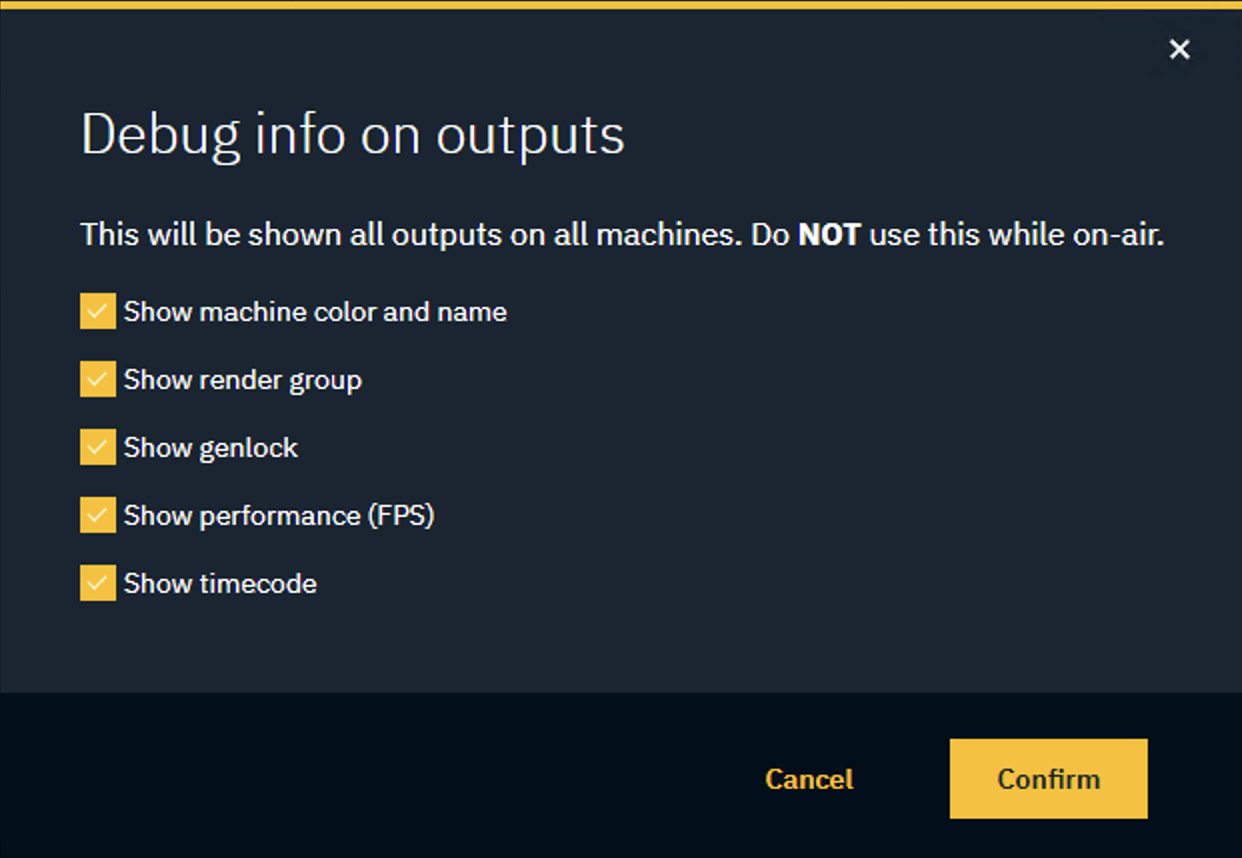Click the Show timecode label text
The height and width of the screenshot is (858, 1242).
[220, 583]
